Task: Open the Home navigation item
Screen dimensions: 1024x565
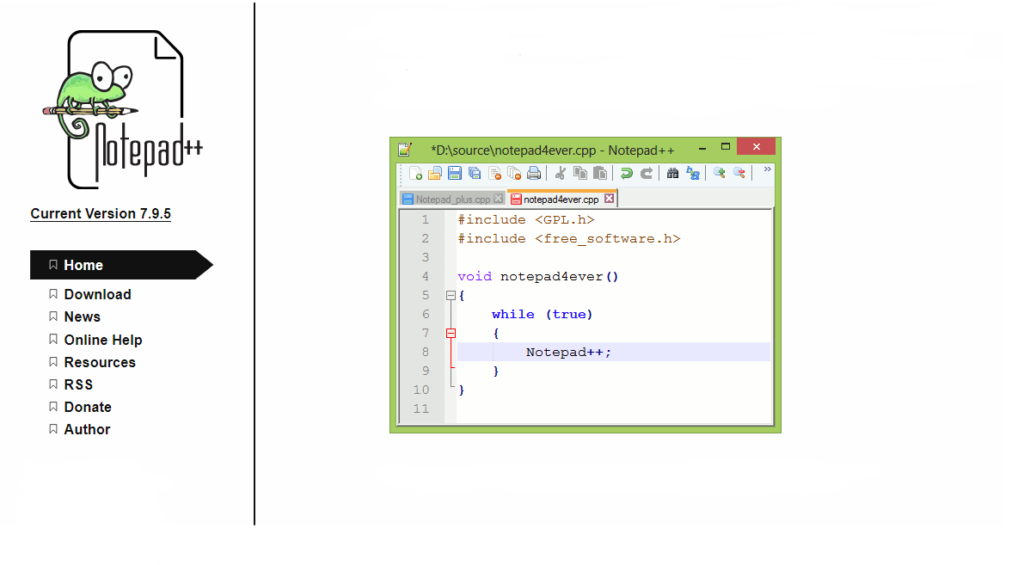Action: click(x=121, y=265)
